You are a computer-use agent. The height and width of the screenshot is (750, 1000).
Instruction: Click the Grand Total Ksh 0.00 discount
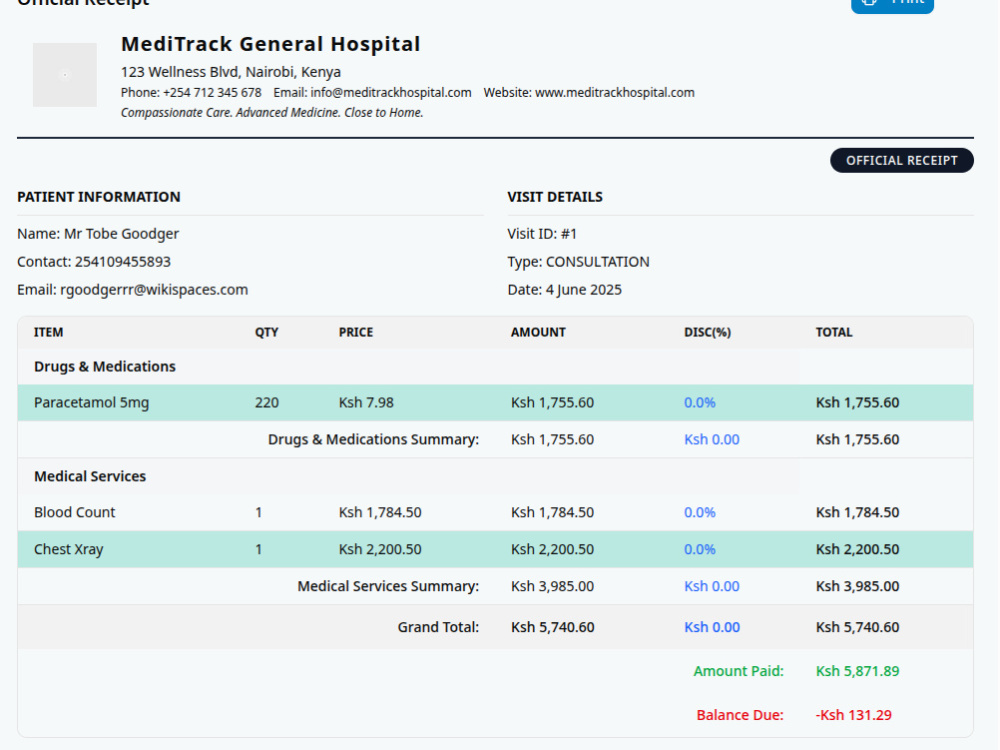click(712, 627)
